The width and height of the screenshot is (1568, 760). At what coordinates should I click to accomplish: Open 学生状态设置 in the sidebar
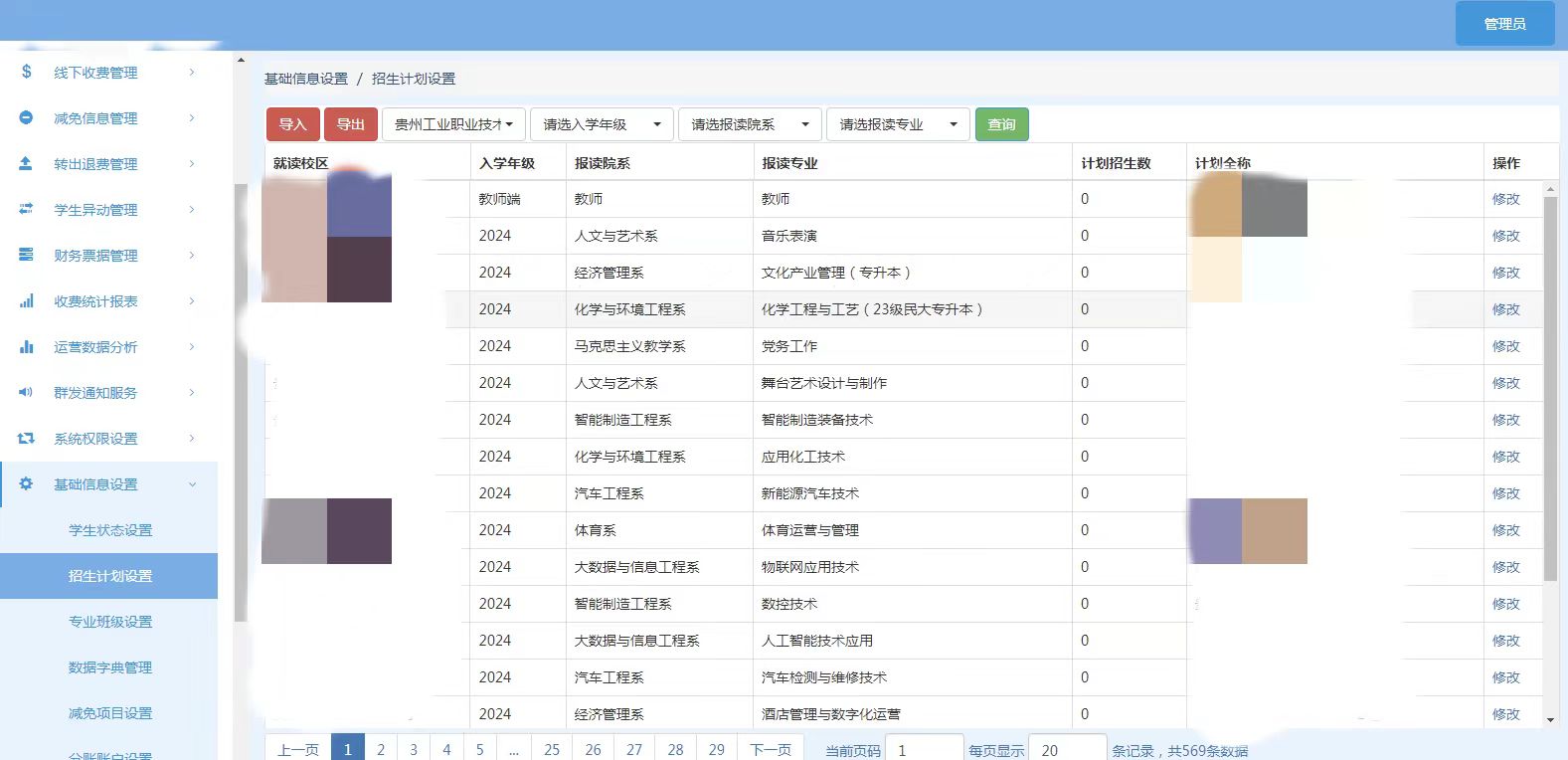110,530
